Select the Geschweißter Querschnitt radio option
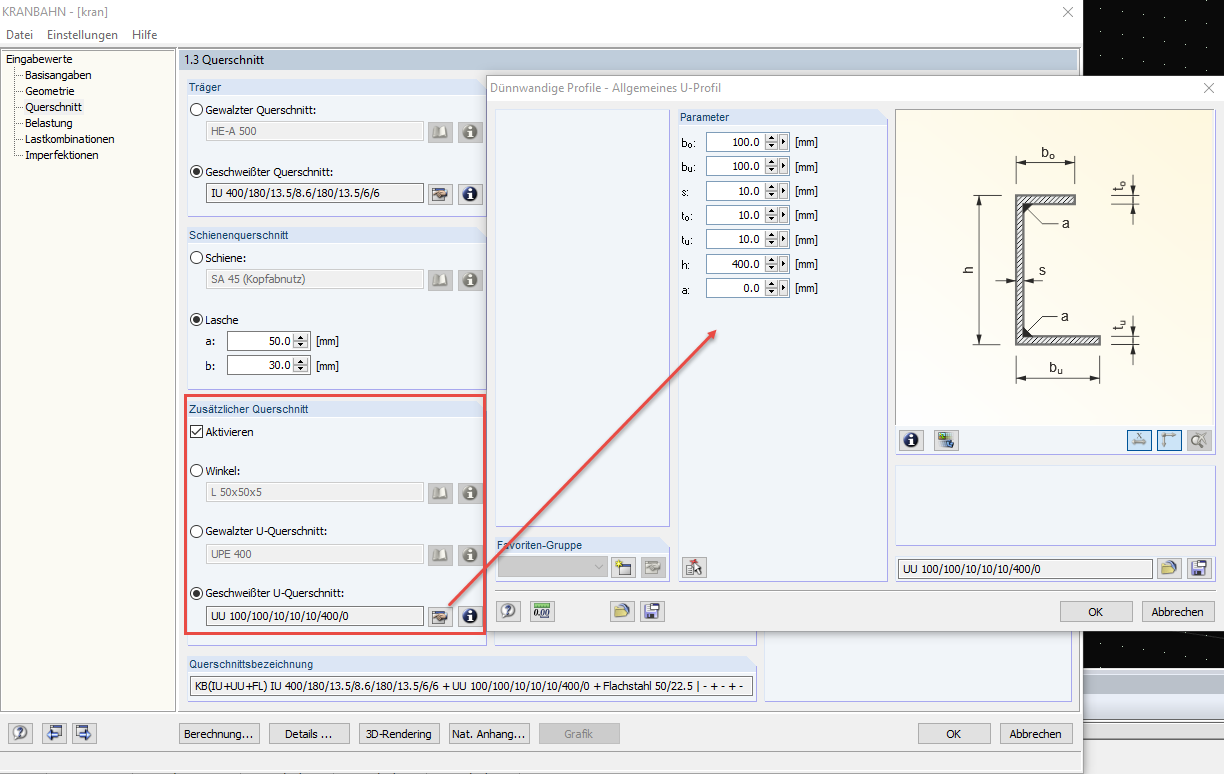This screenshot has width=1224, height=774. [x=197, y=171]
